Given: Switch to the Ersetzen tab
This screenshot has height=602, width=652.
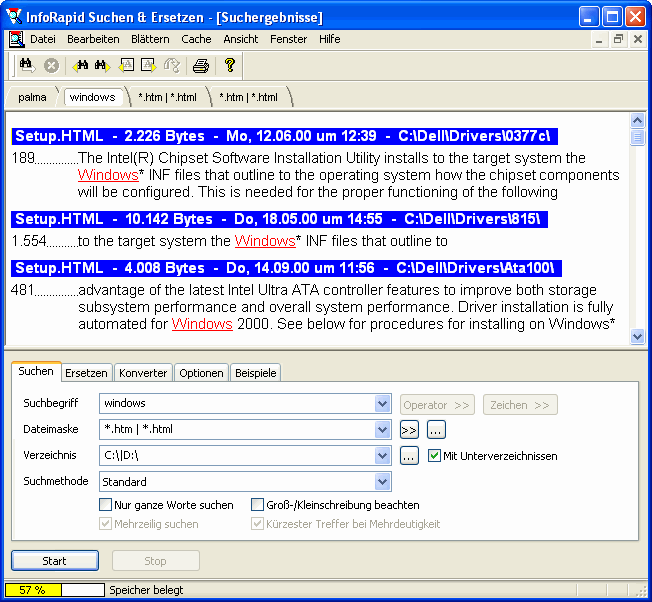Looking at the screenshot, I should click(86, 373).
